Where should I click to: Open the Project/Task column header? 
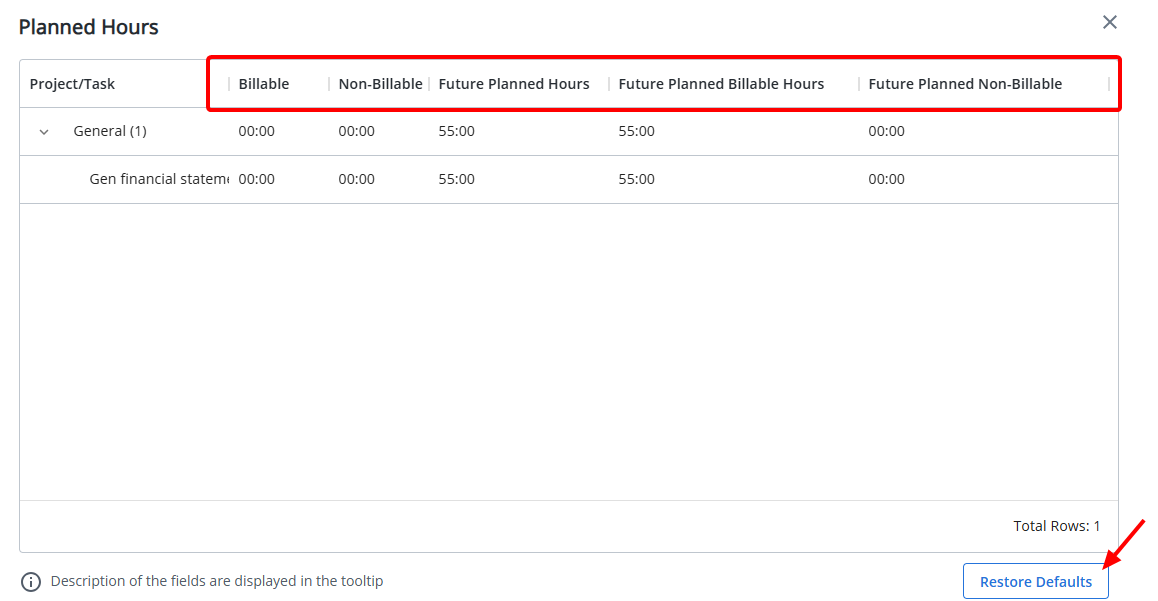(x=71, y=83)
